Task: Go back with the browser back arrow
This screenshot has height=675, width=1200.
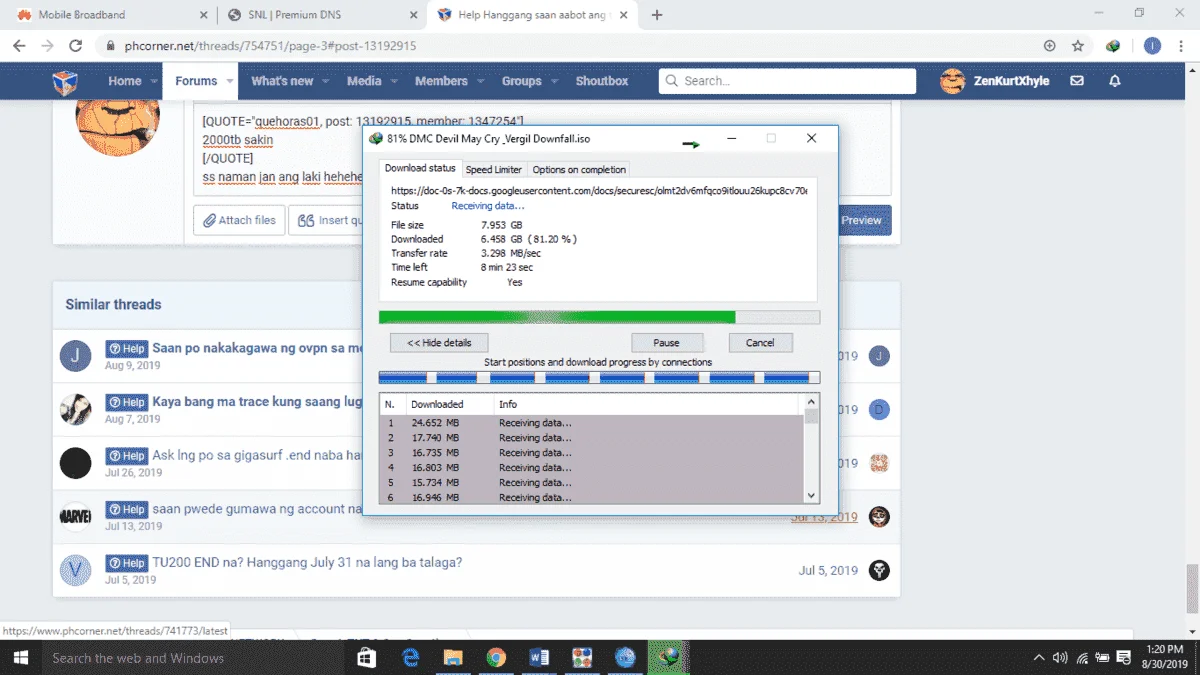Action: click(x=18, y=46)
